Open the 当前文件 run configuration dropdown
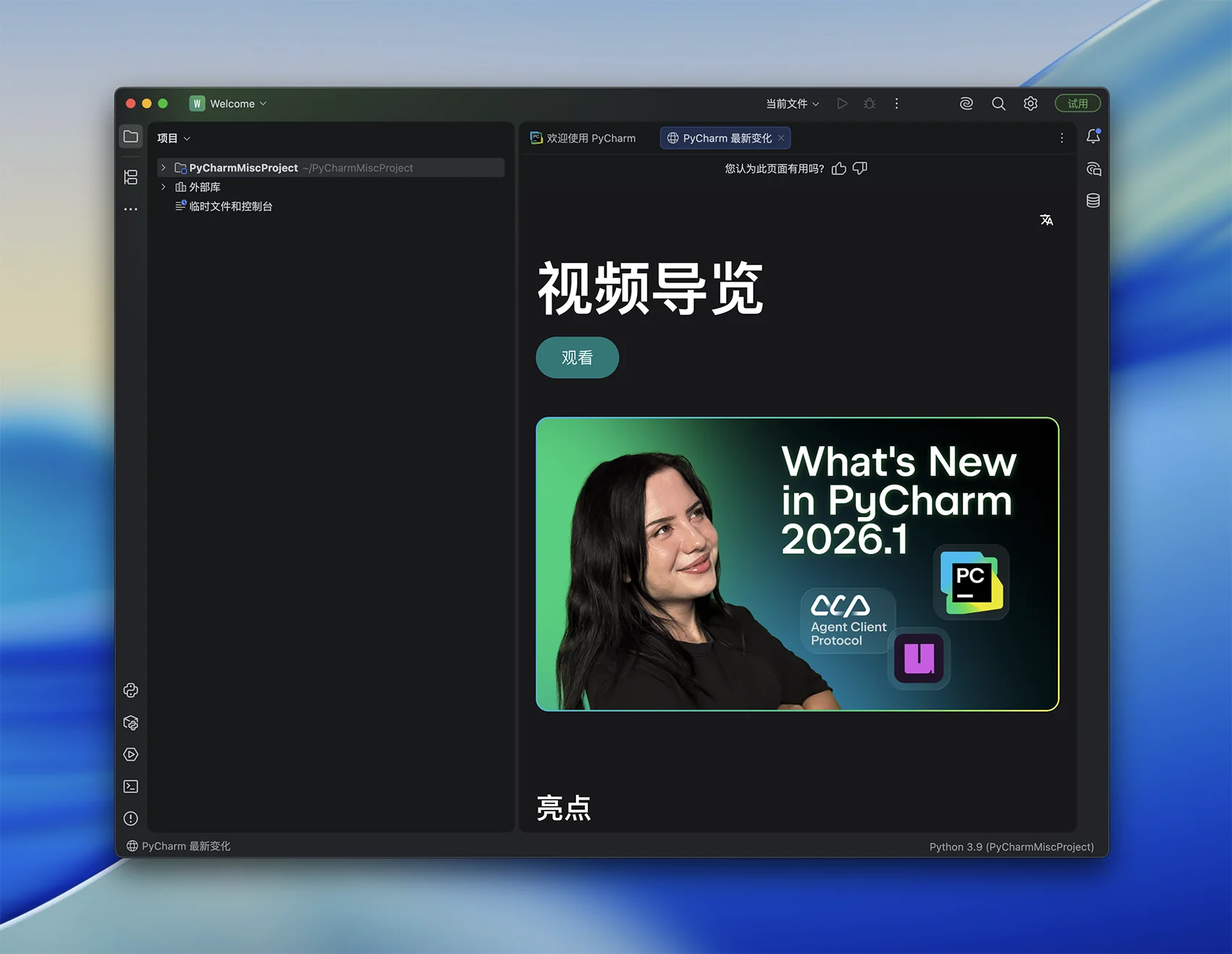The height and width of the screenshot is (954, 1232). 792,104
